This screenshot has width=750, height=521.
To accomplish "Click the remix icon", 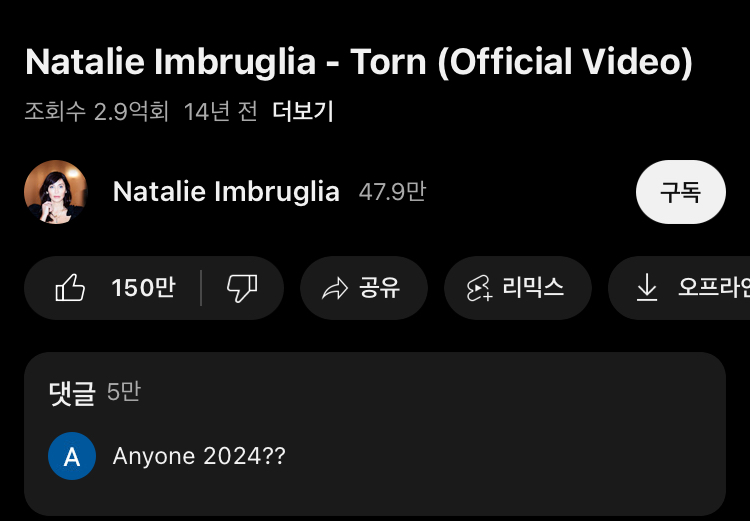I will (x=480, y=289).
